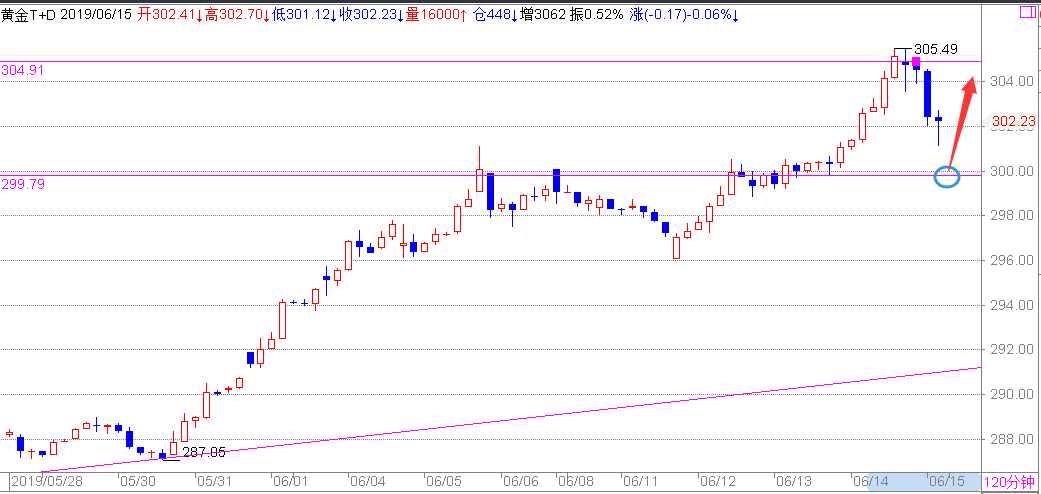Image resolution: width=1041 pixels, height=494 pixels.
Task: Click the 299.79 horizontal line label
Action: [23, 185]
